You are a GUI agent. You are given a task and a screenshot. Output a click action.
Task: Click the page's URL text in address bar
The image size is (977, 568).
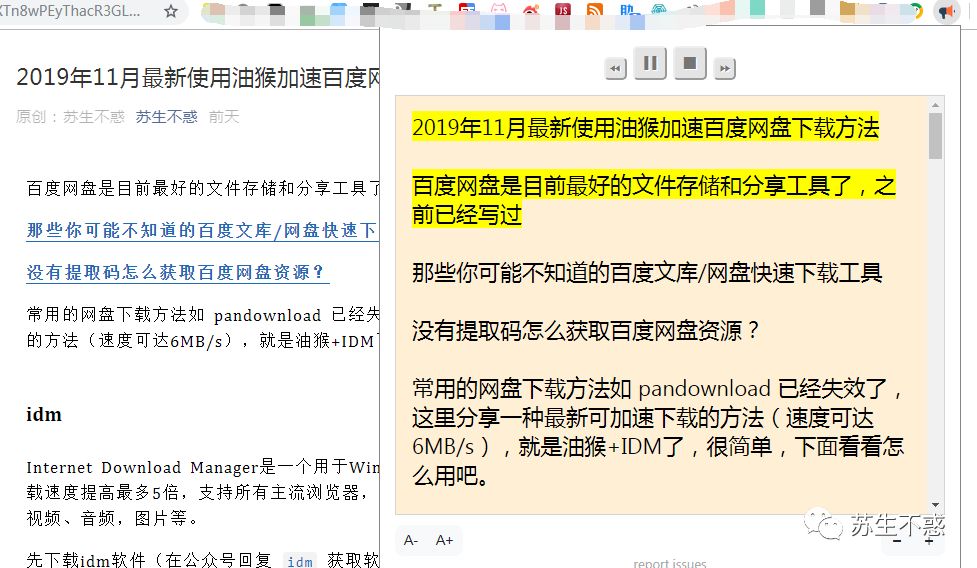coord(70,11)
